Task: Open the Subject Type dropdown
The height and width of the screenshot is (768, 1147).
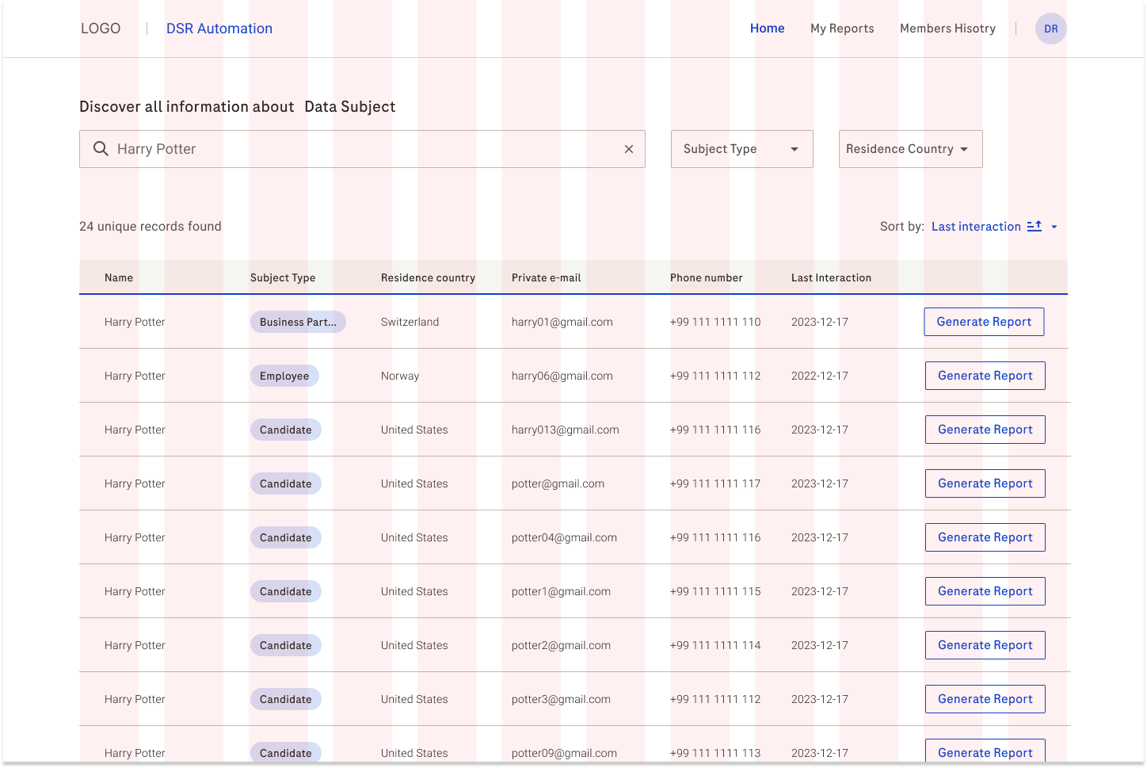Action: (x=742, y=148)
